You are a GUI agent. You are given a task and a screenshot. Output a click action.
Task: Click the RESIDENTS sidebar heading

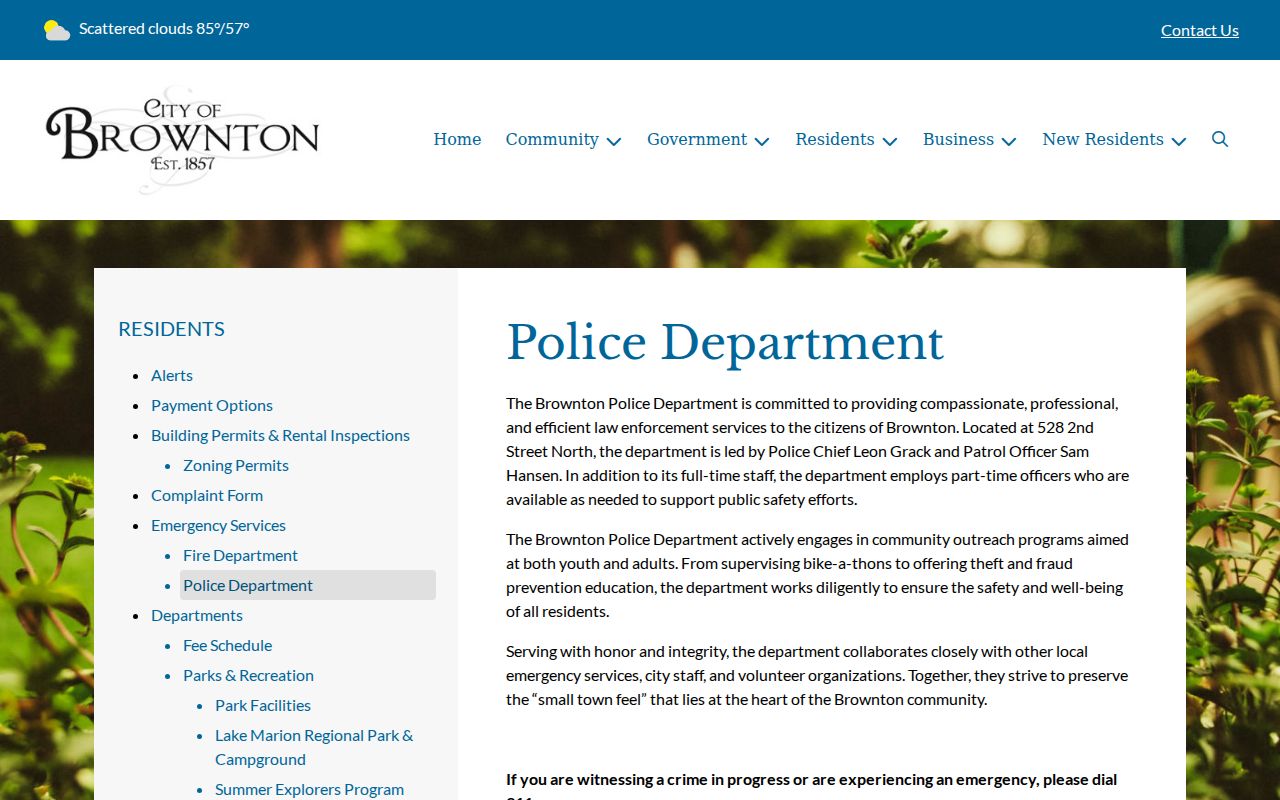(x=171, y=329)
